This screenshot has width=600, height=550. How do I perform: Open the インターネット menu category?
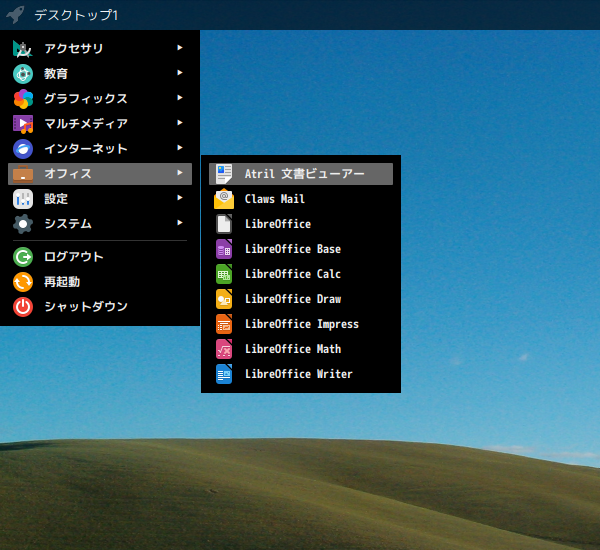point(85,148)
